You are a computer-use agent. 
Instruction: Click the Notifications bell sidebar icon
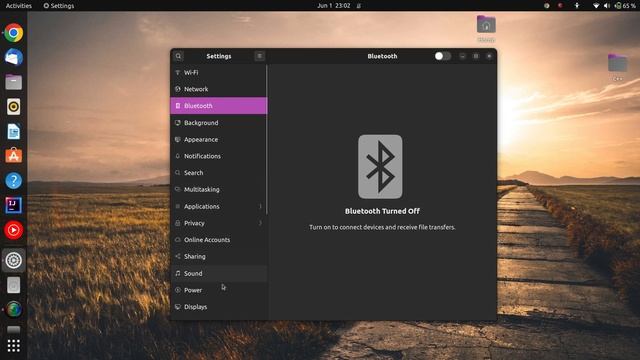(x=178, y=156)
